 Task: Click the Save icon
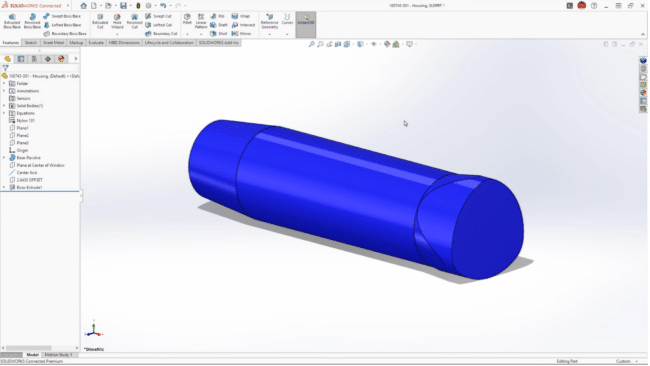pyautogui.click(x=124, y=5)
